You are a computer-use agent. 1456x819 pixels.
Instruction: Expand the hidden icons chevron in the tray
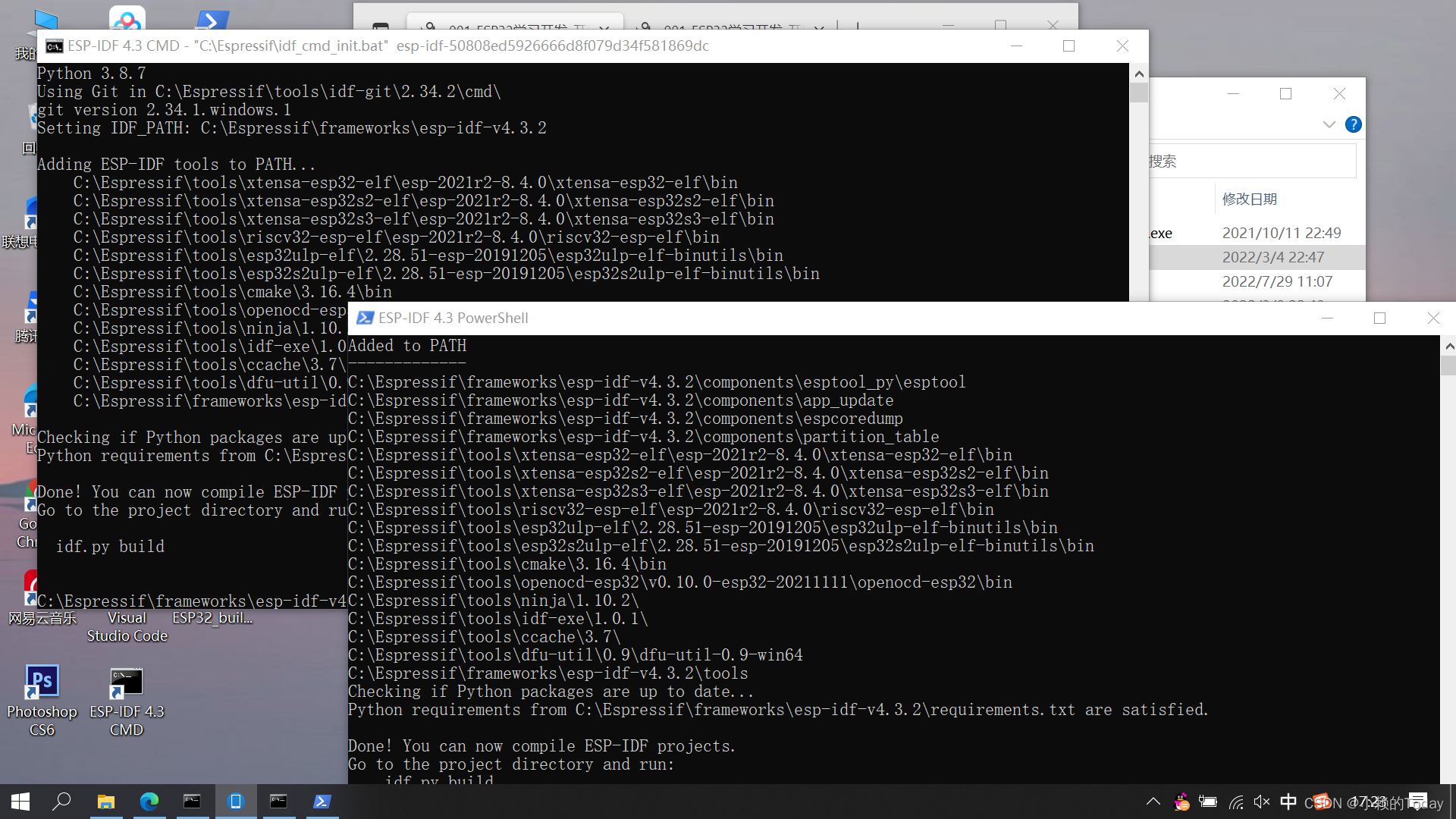tap(1152, 801)
